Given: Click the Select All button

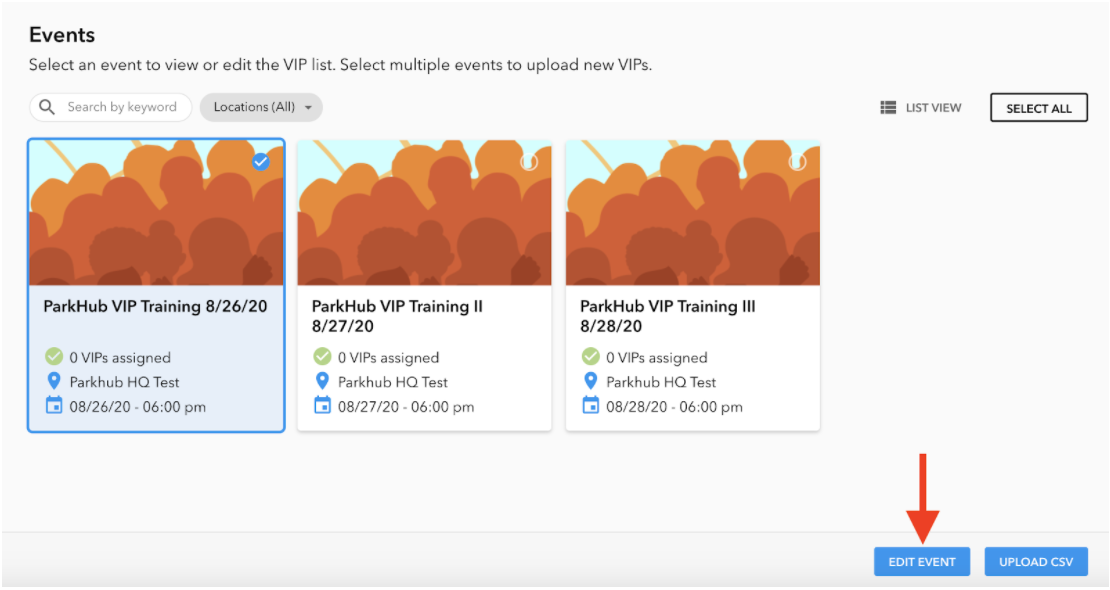Looking at the screenshot, I should click(x=1039, y=108).
